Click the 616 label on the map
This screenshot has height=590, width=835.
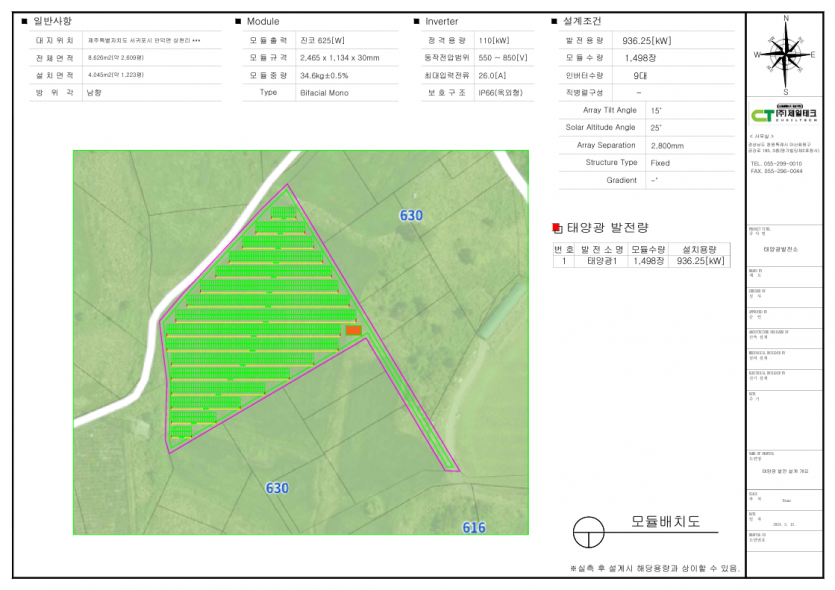pos(473,527)
